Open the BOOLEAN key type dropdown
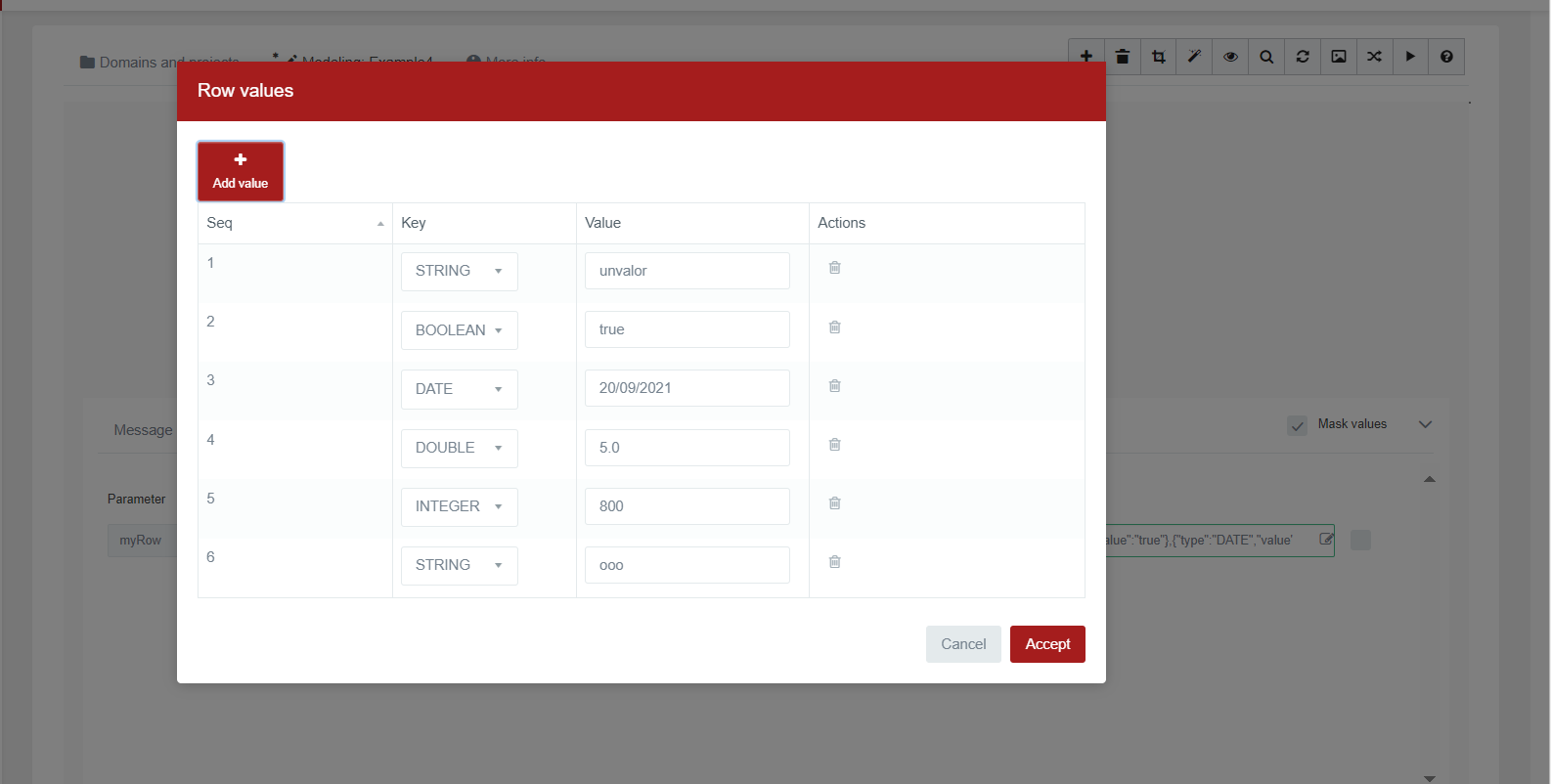 459,330
